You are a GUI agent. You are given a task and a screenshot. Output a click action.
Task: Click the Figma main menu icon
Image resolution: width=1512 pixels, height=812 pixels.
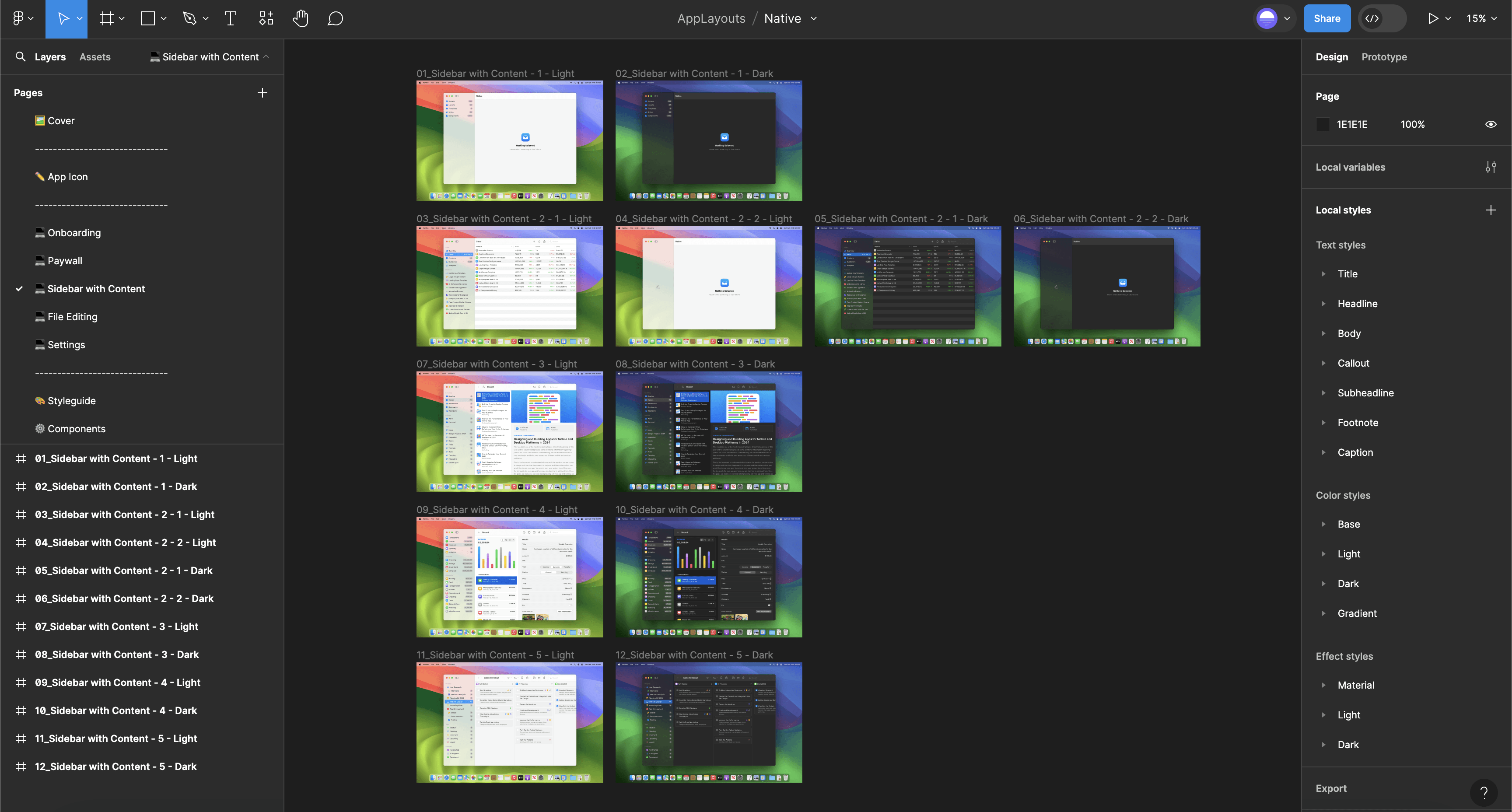(18, 19)
